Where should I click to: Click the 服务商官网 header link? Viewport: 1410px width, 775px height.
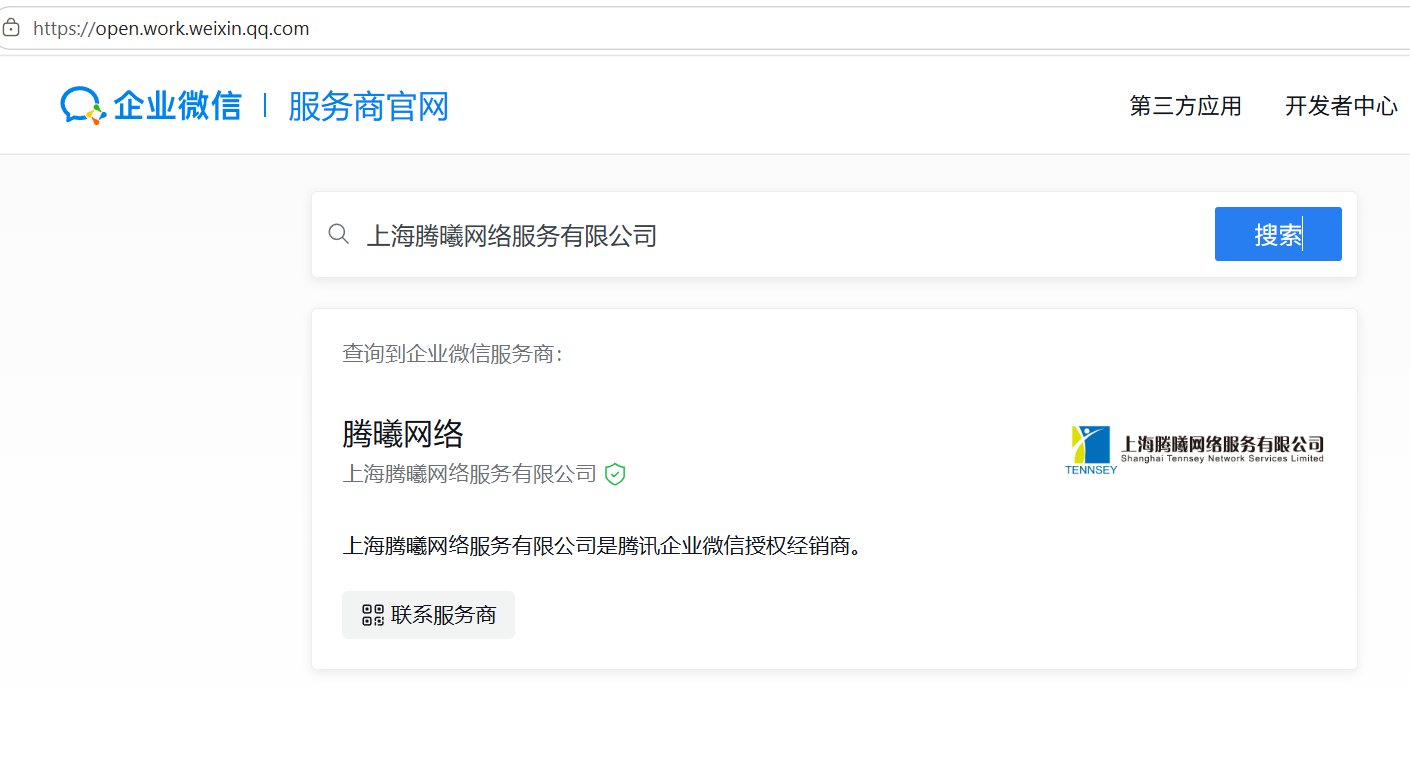(368, 106)
